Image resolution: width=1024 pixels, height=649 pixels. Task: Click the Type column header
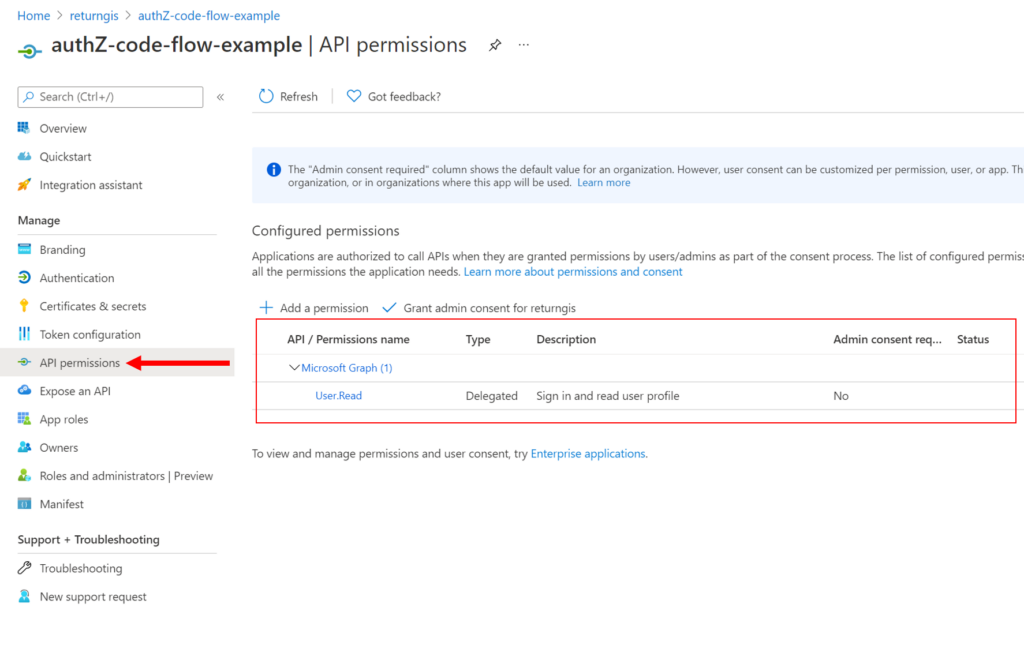[477, 340]
